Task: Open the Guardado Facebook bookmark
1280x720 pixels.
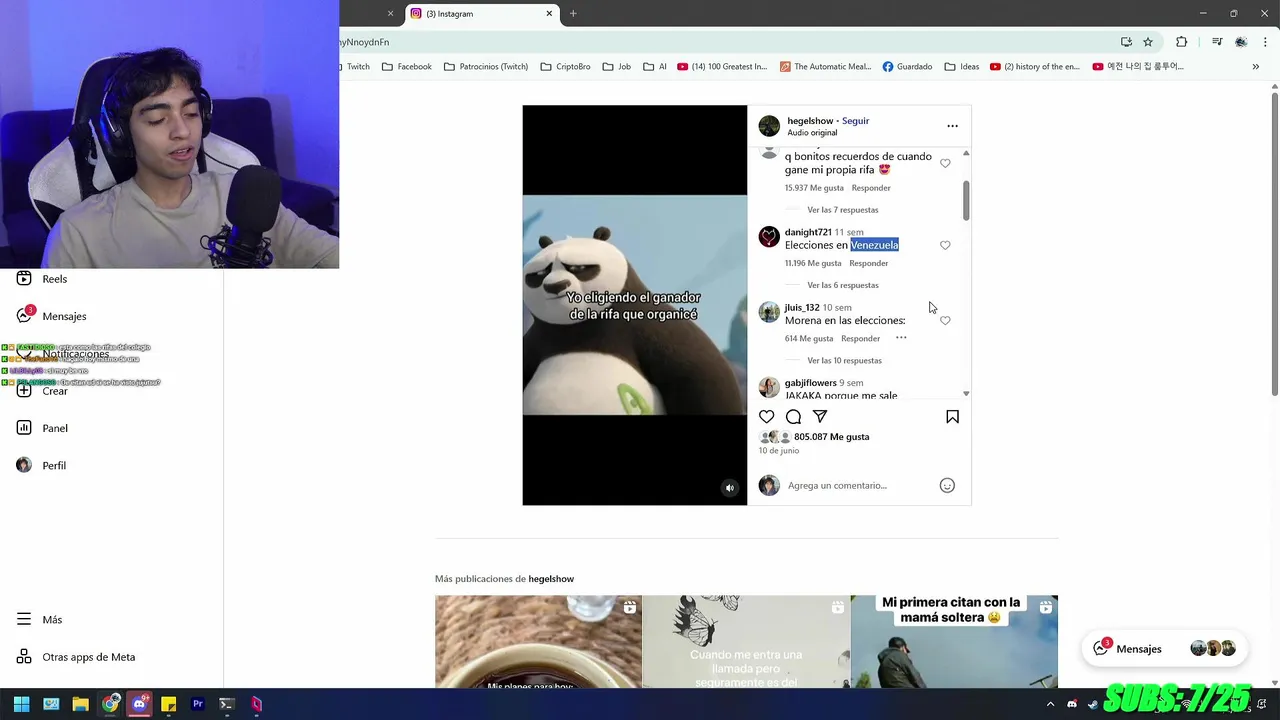Action: (x=906, y=67)
